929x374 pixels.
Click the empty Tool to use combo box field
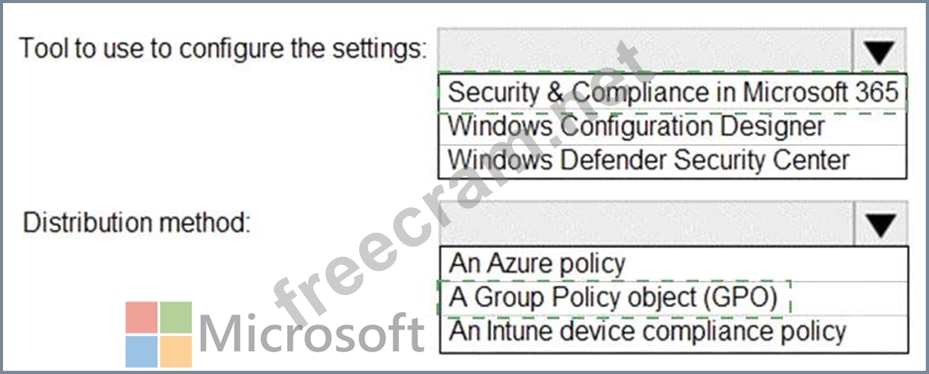[x=645, y=51]
